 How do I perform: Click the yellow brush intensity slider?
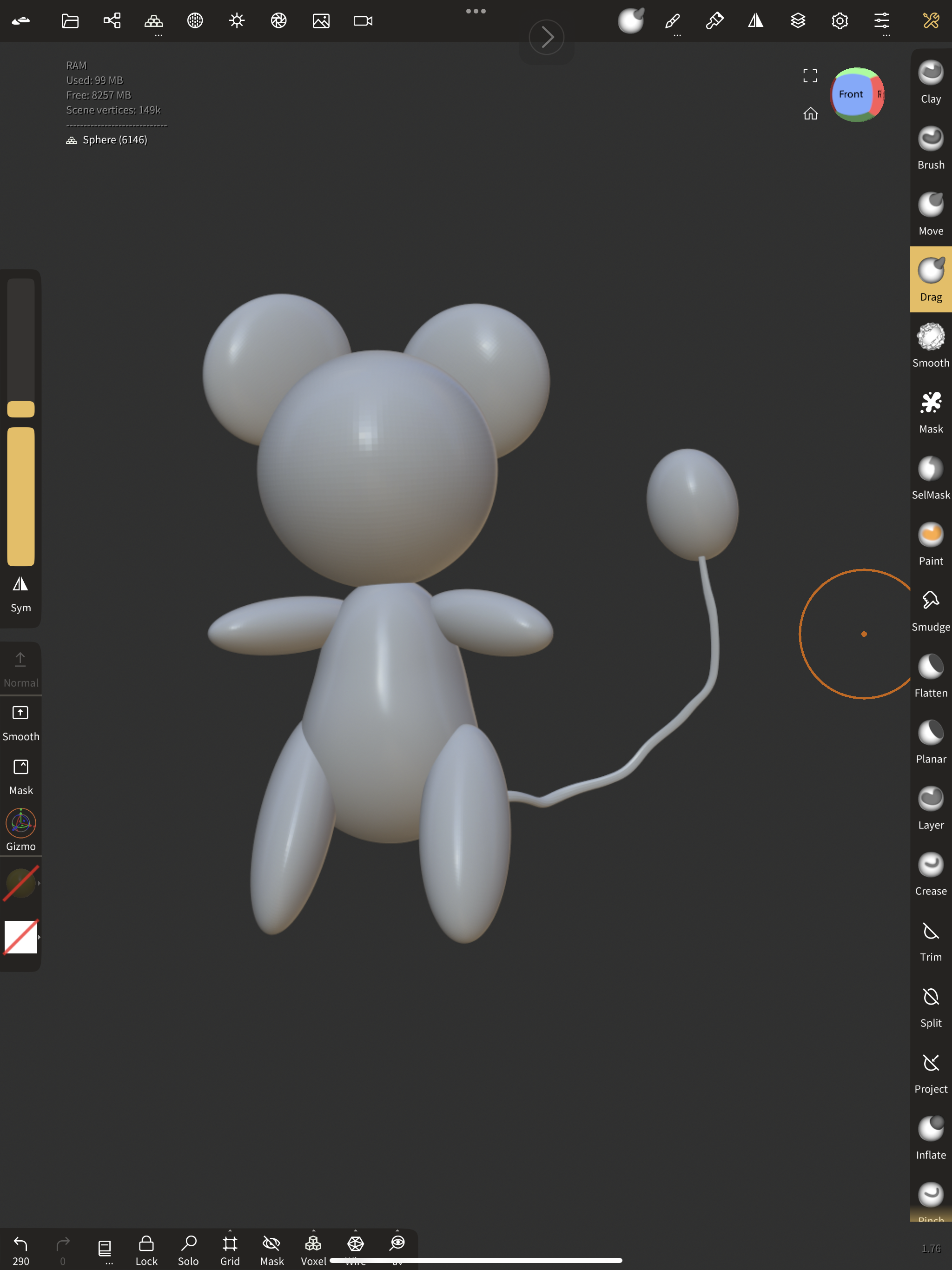click(20, 496)
